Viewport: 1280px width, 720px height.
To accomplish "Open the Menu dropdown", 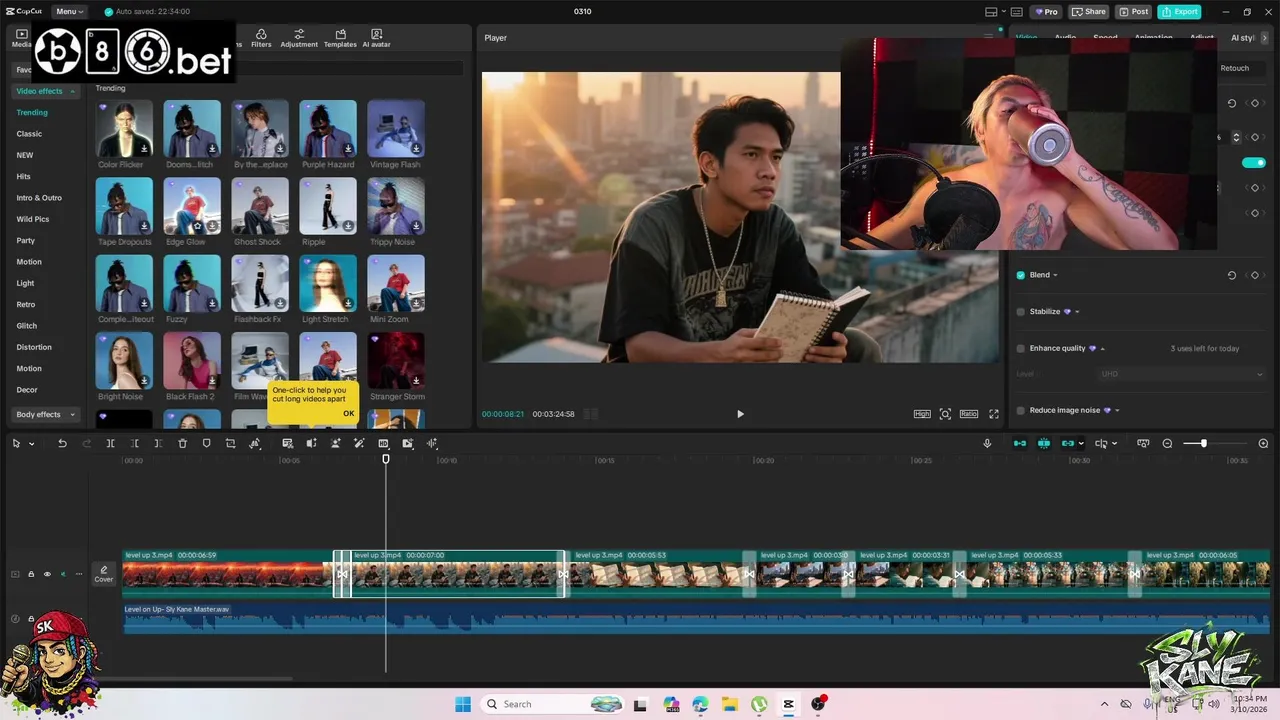I will pos(70,12).
